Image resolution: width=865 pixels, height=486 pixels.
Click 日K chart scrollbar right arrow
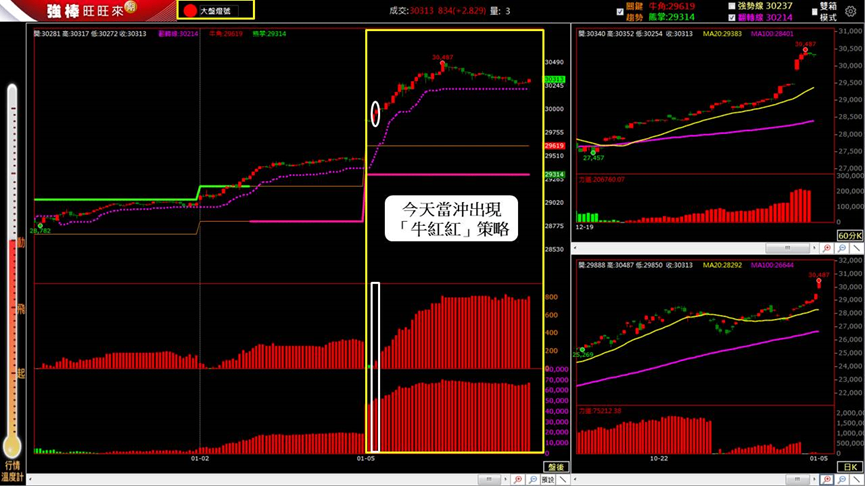814,479
